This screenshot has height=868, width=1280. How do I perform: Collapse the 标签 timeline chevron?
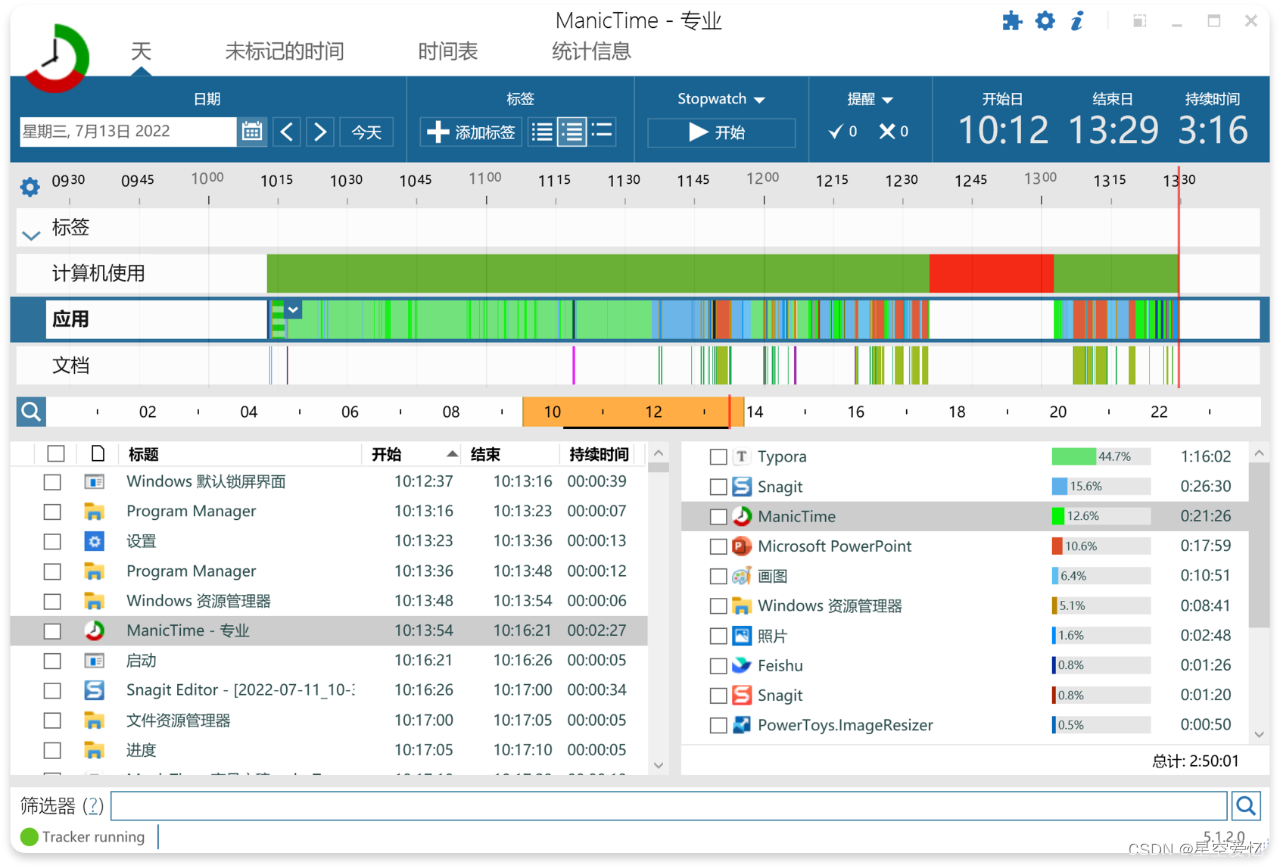[31, 235]
